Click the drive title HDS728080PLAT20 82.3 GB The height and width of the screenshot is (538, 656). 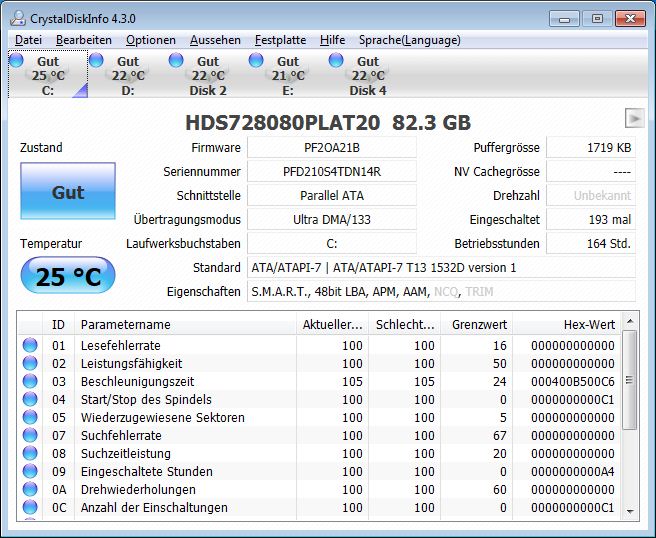(328, 123)
